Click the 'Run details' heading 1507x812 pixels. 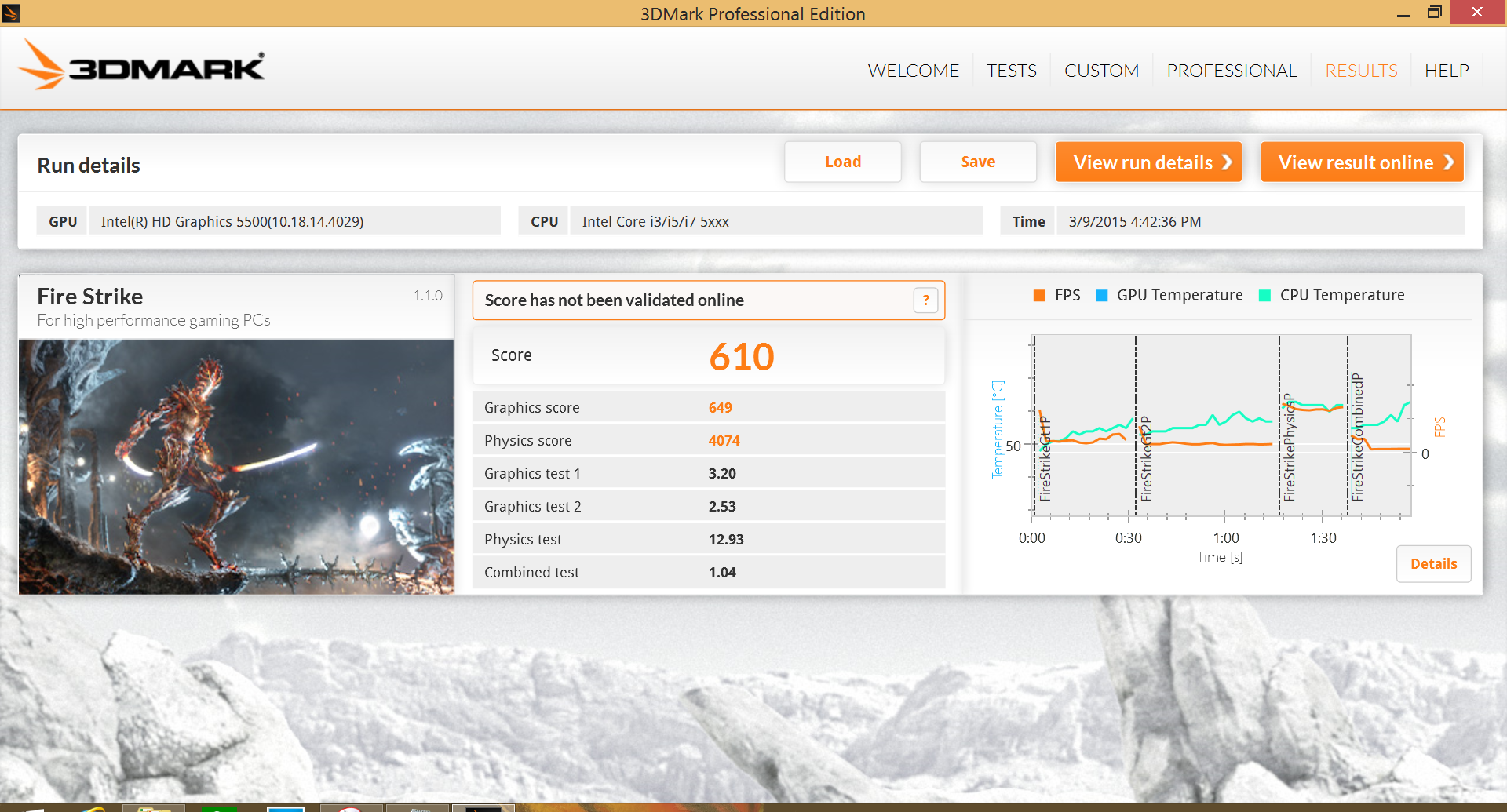tap(89, 166)
